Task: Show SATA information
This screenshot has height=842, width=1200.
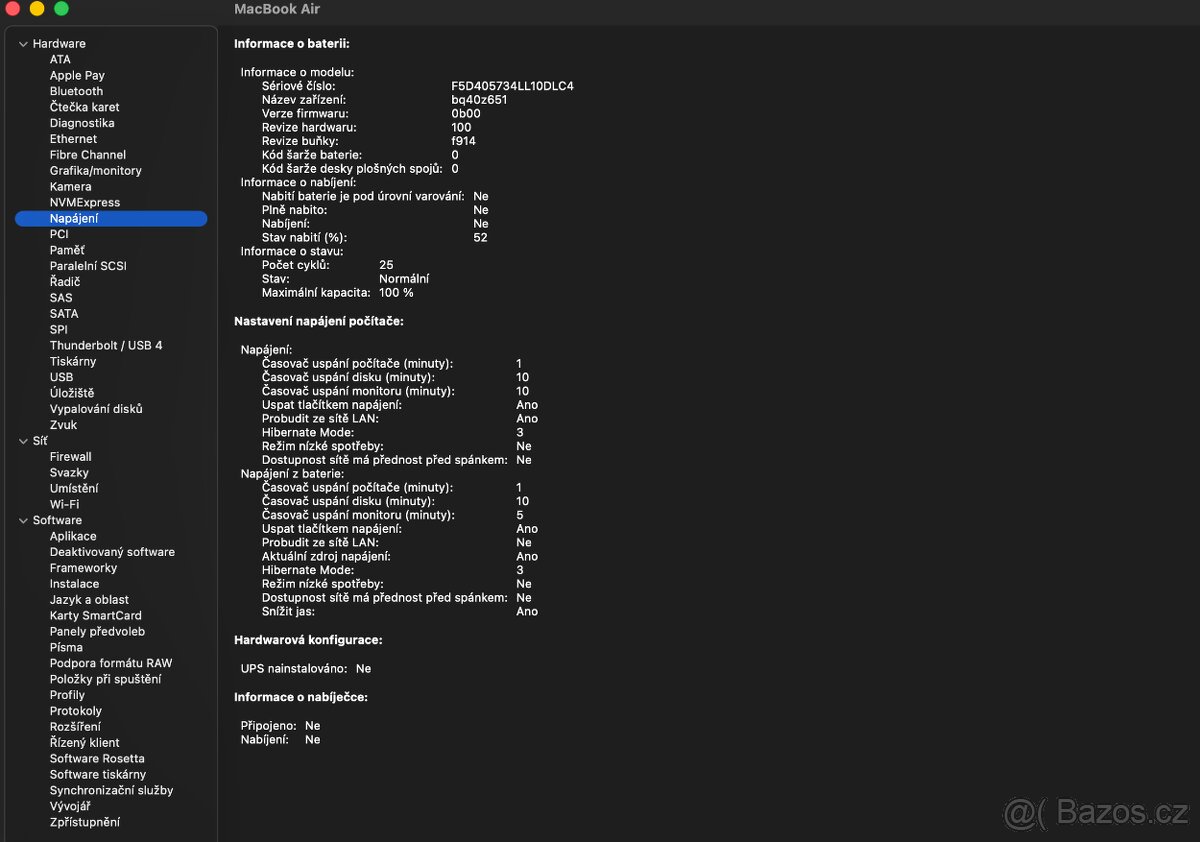Action: pos(64,314)
